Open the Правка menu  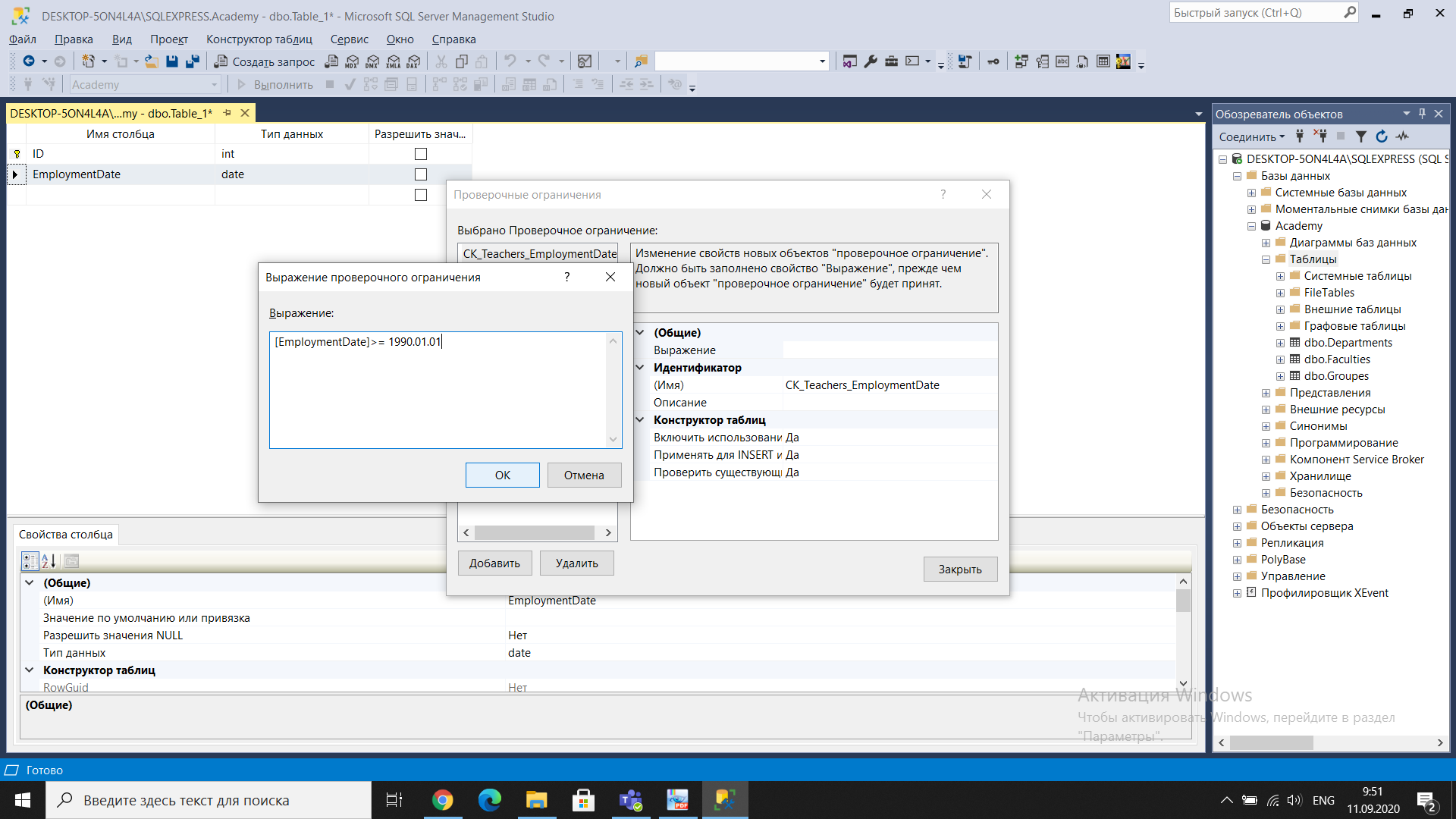pyautogui.click(x=74, y=39)
